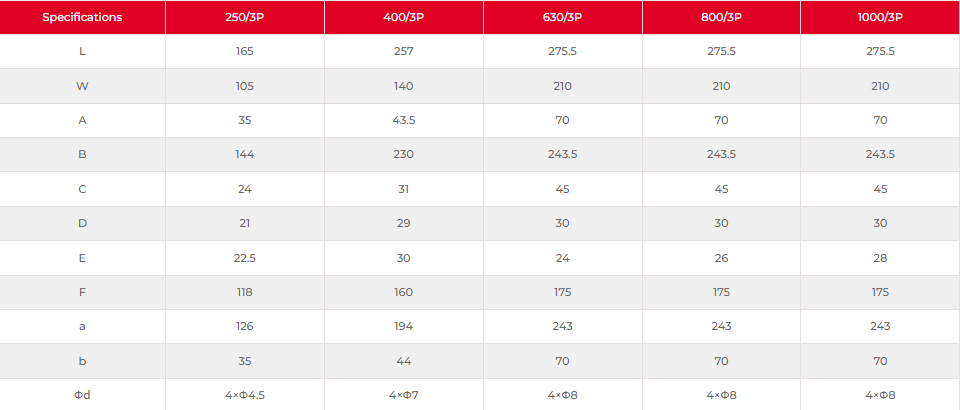Click the 4×Φ7 cell
The image size is (960, 410).
[x=403, y=395]
